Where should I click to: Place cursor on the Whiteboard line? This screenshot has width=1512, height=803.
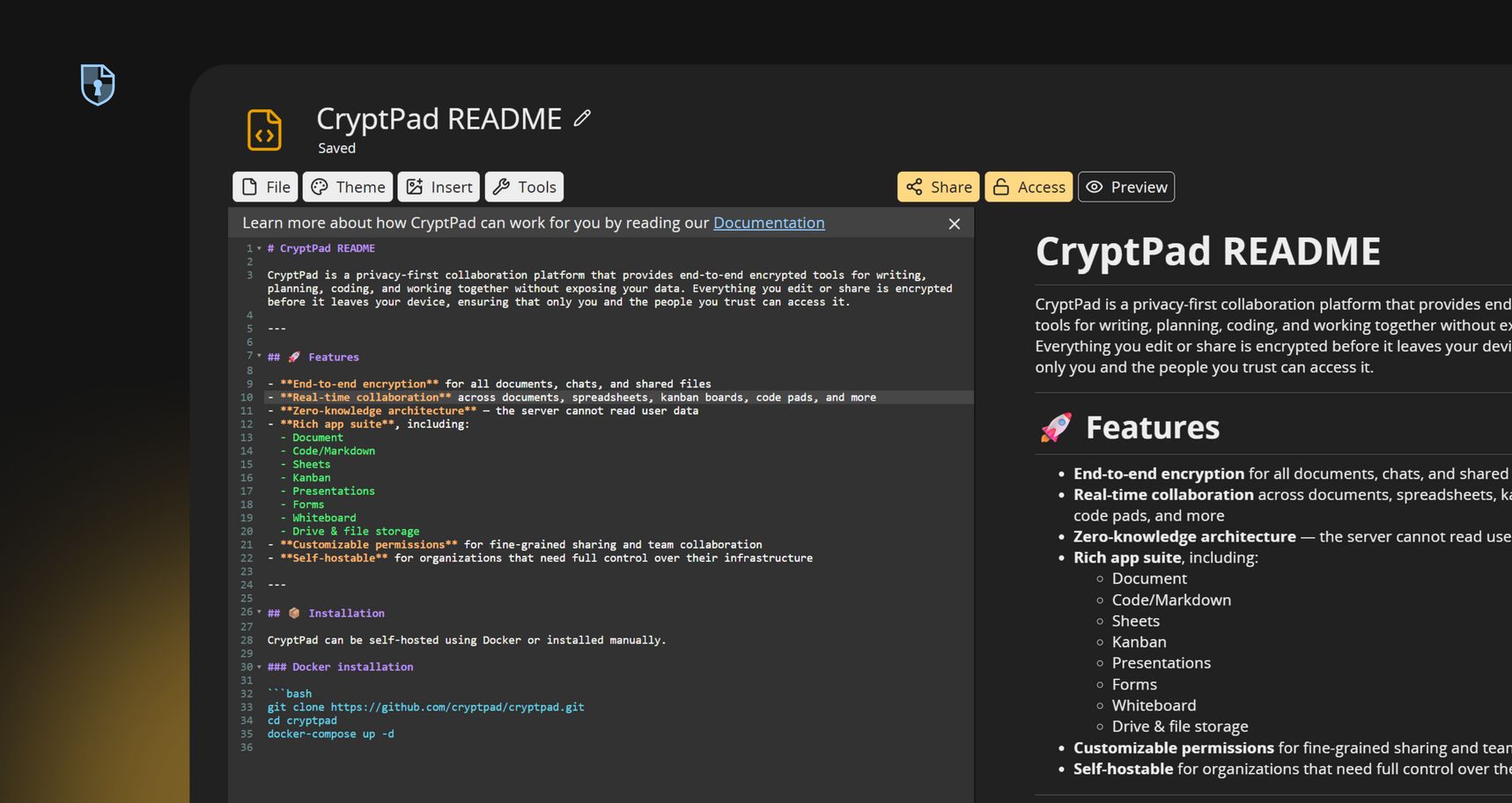coord(324,518)
